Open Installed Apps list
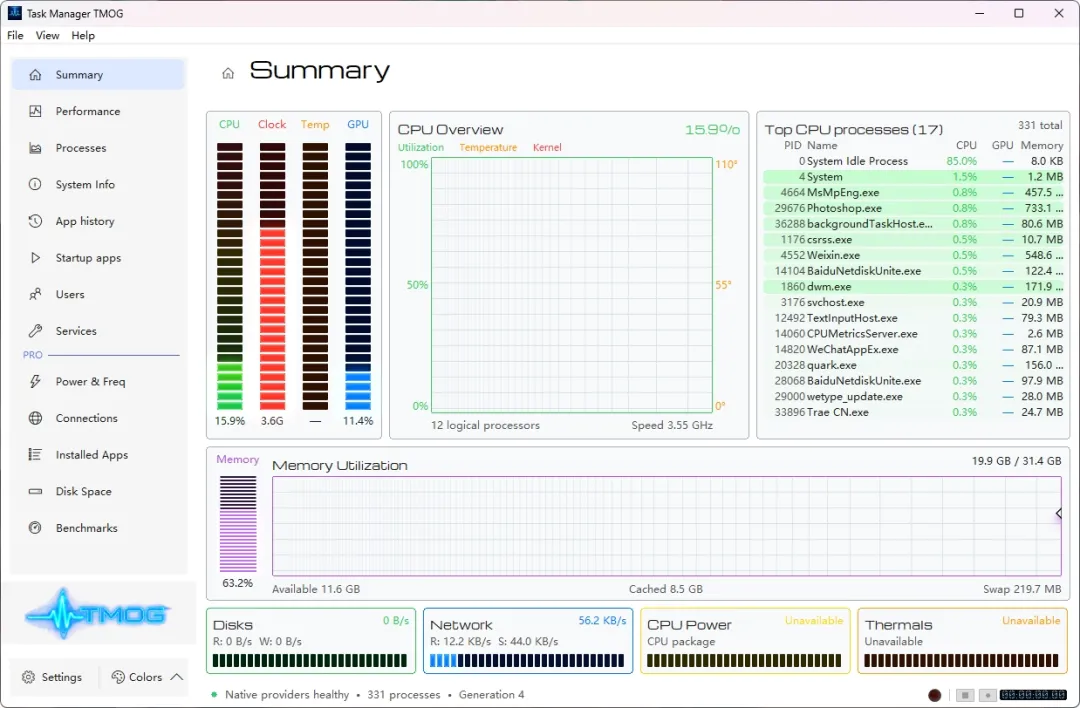 pyautogui.click(x=98, y=455)
